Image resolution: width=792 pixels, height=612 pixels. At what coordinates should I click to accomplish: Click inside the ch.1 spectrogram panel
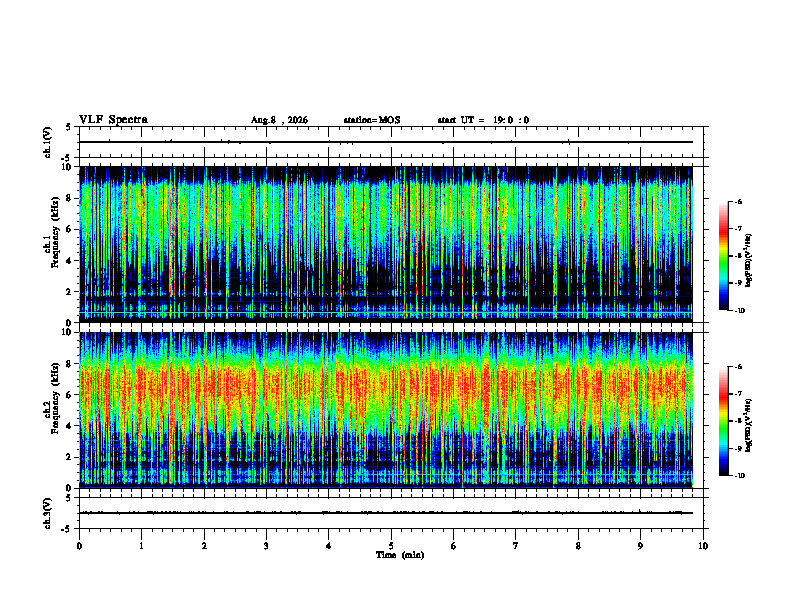pyautogui.click(x=386, y=244)
